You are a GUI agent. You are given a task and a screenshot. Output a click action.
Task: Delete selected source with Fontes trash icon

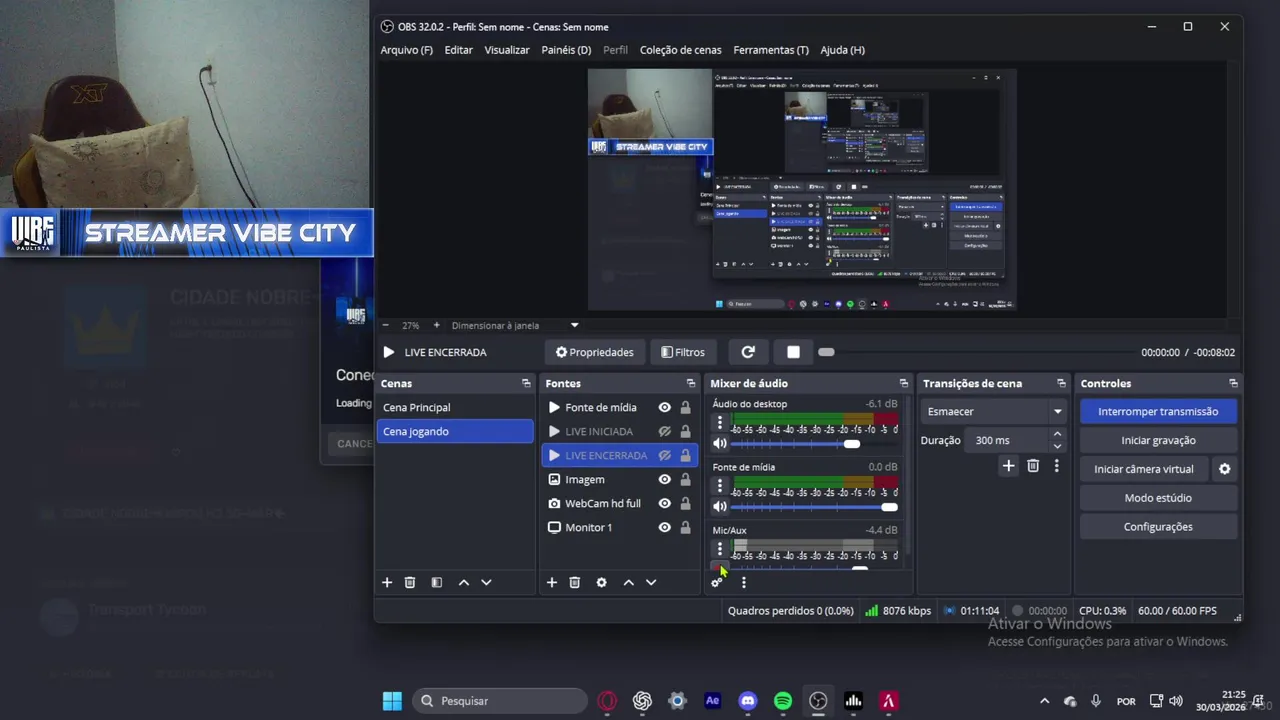click(575, 582)
